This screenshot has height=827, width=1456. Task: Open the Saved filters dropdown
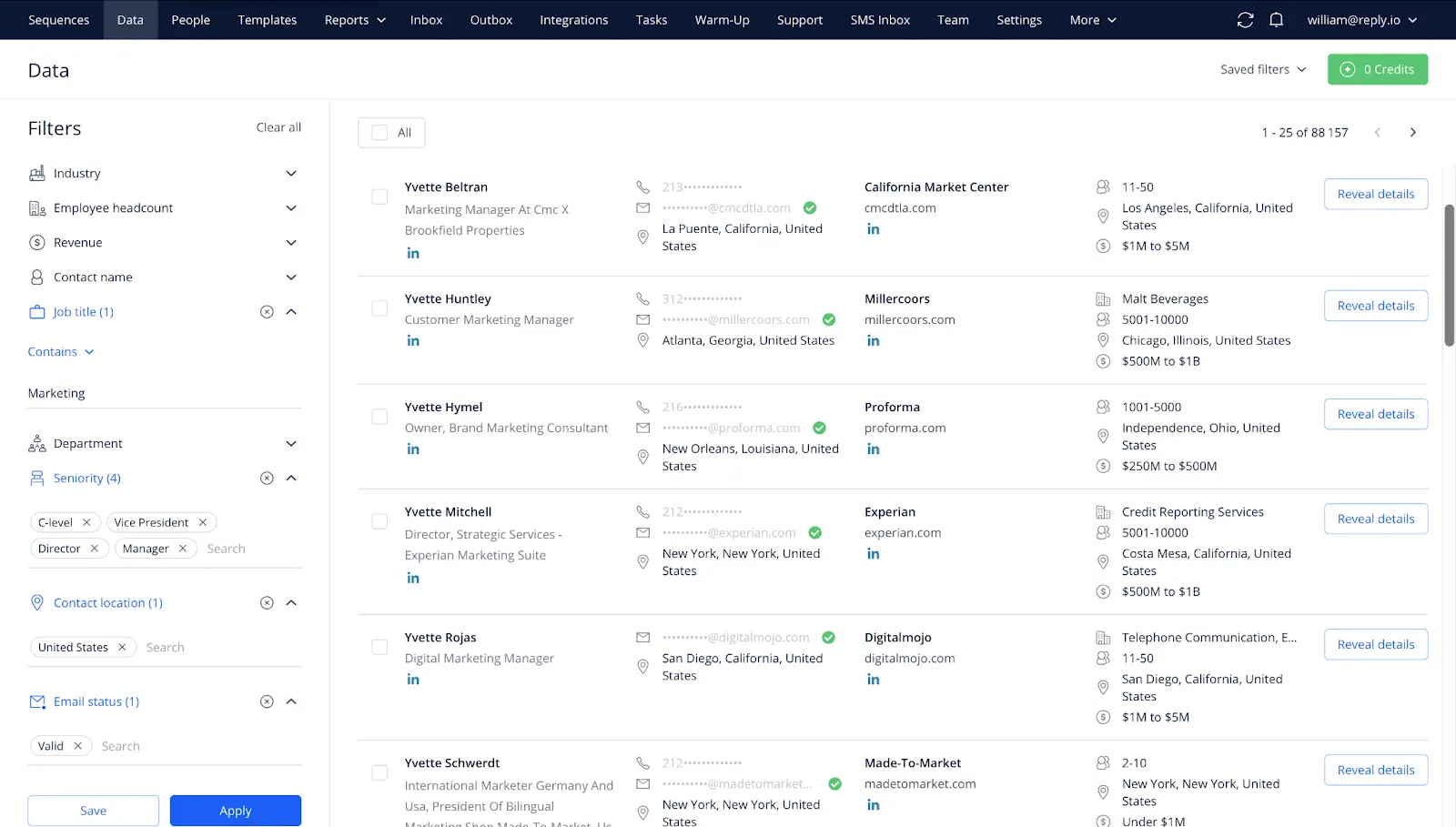1262,69
